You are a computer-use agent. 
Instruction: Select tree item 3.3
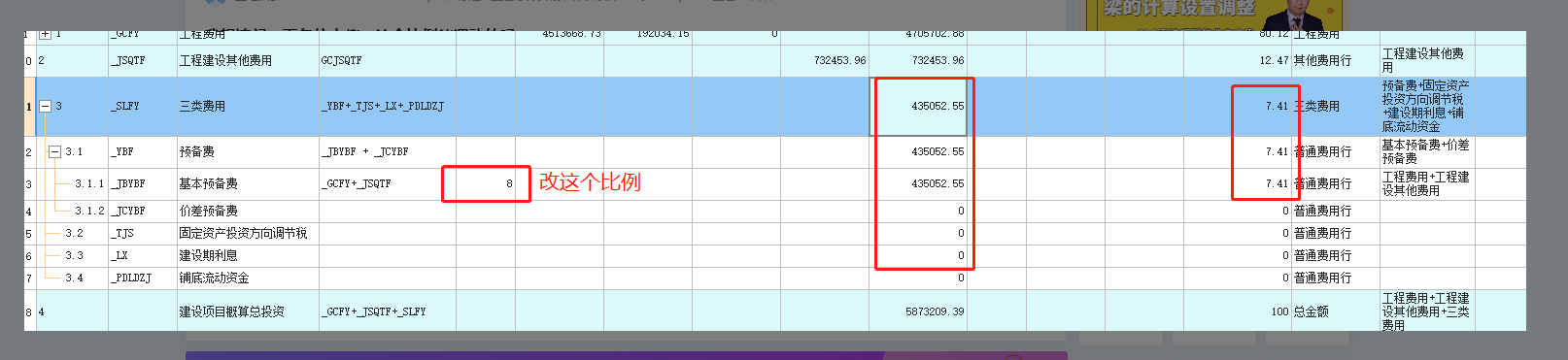pos(74,255)
